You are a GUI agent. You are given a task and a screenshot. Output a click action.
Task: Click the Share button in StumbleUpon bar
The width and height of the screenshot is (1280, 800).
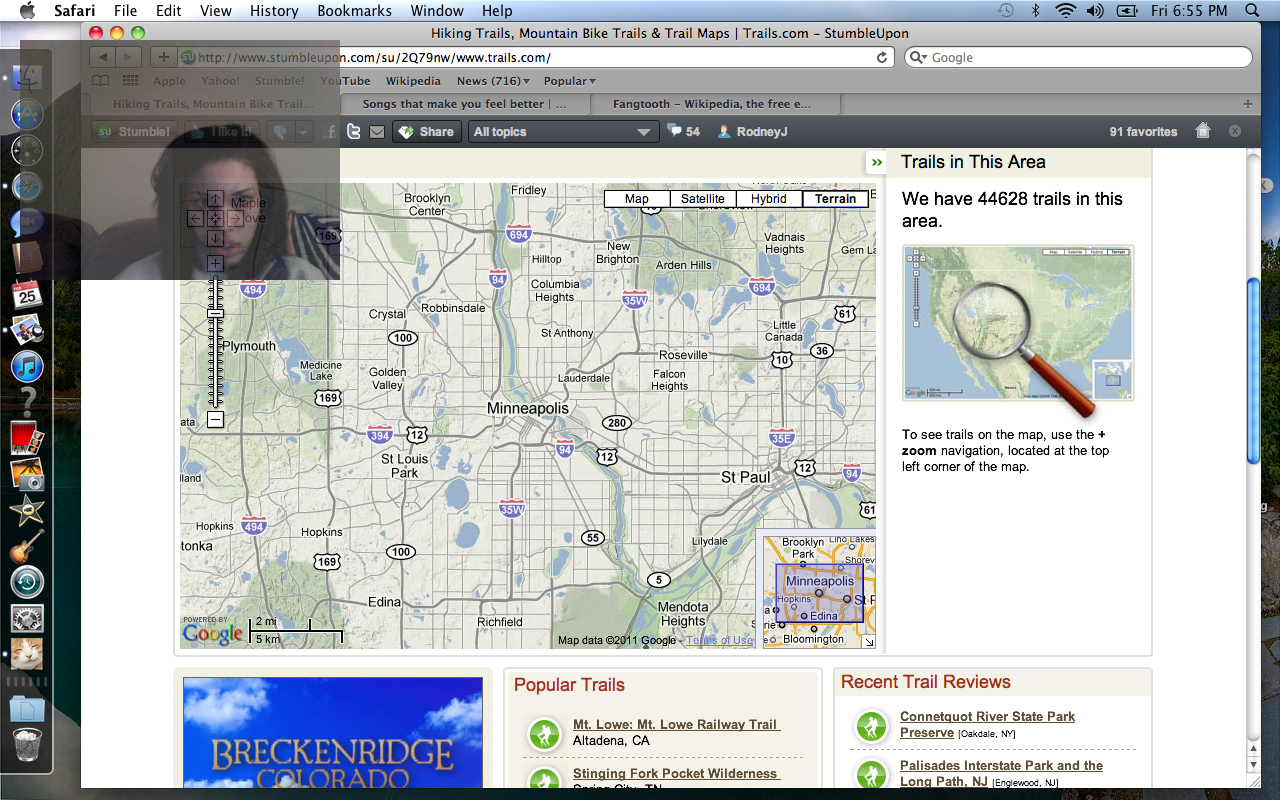pos(426,132)
